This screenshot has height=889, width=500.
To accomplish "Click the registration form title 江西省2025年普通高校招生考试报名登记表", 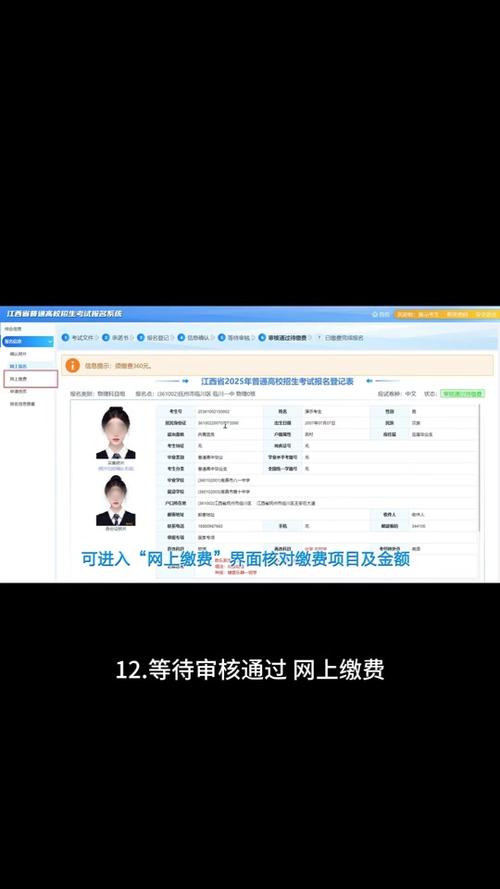I will tap(277, 381).
